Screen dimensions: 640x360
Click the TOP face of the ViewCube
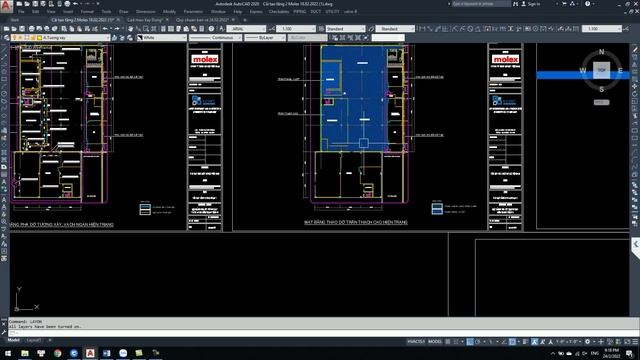(602, 70)
